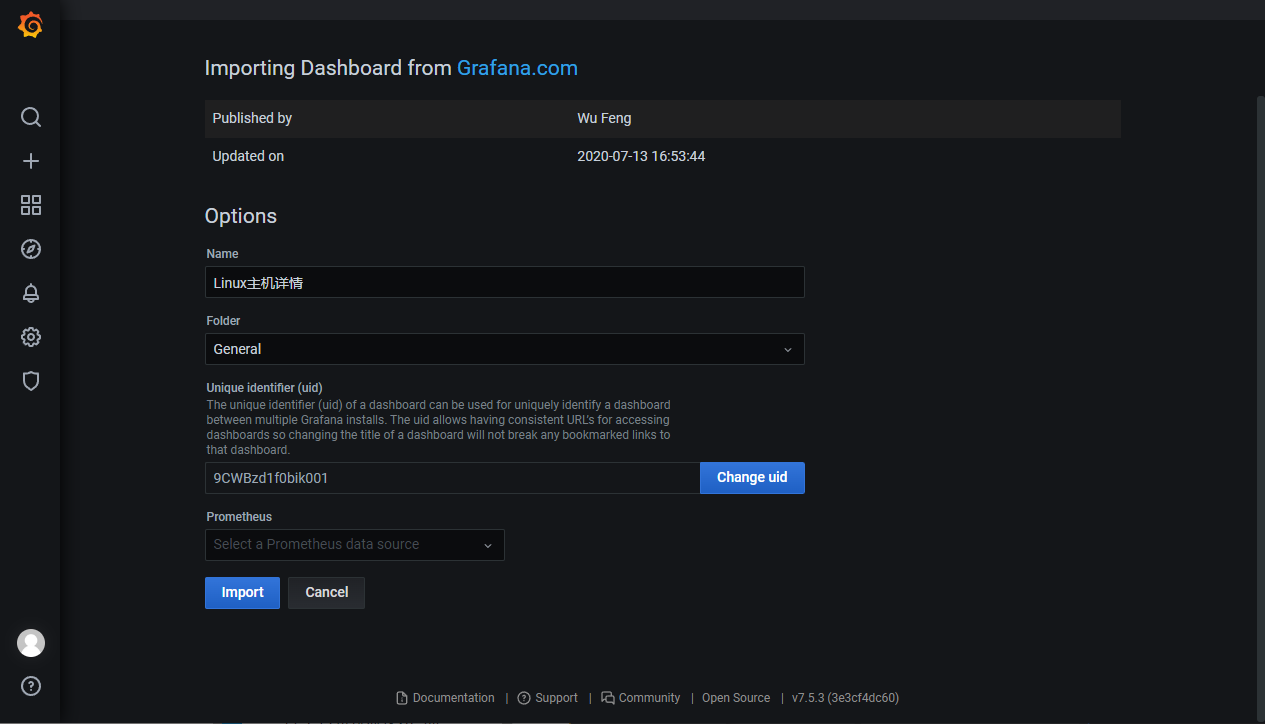Click the Cancel button
Image resolution: width=1265 pixels, height=724 pixels.
[326, 593]
